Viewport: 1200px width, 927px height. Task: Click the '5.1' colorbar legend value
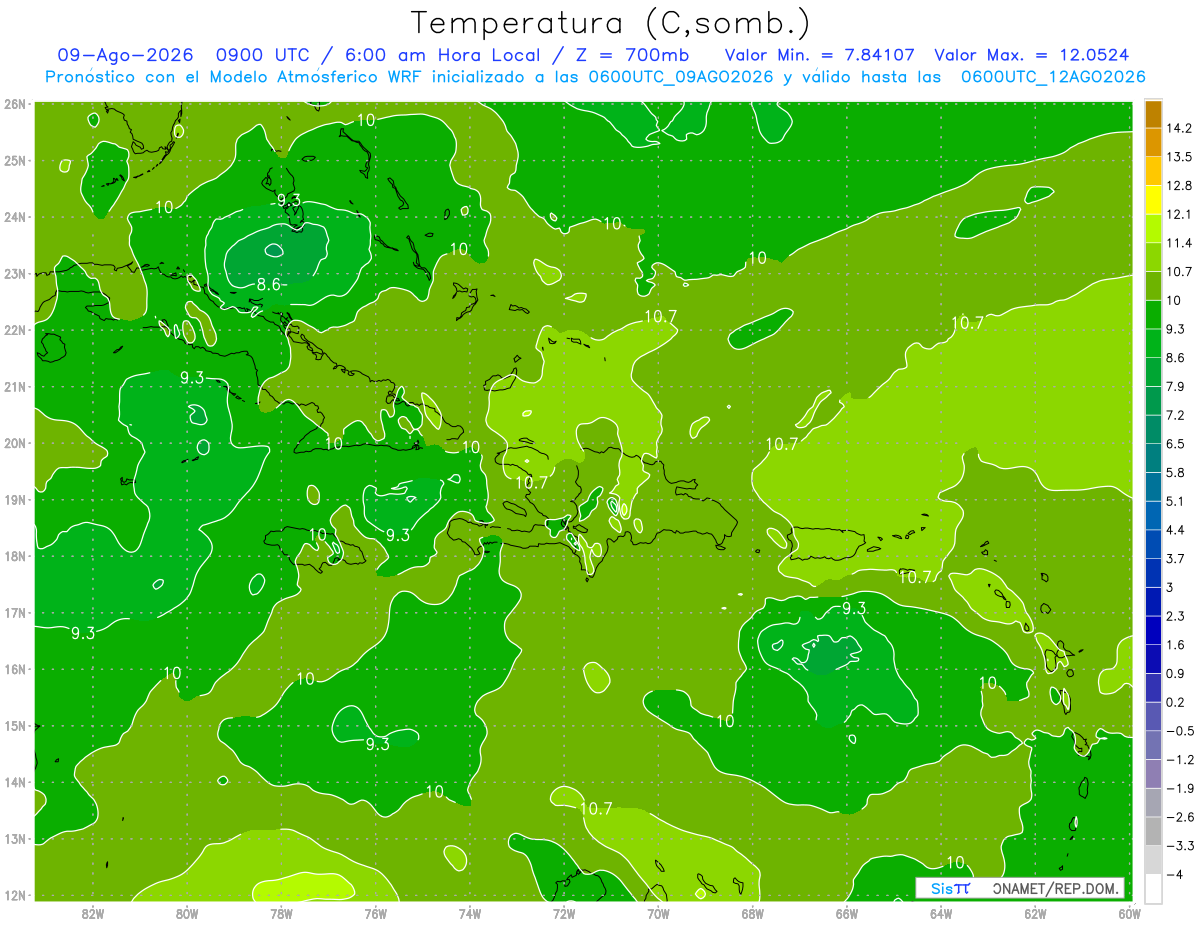[x=1176, y=501]
